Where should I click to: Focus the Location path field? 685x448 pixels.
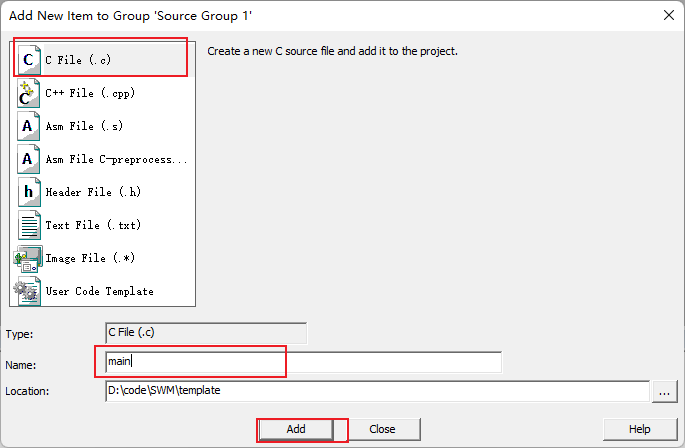click(377, 391)
